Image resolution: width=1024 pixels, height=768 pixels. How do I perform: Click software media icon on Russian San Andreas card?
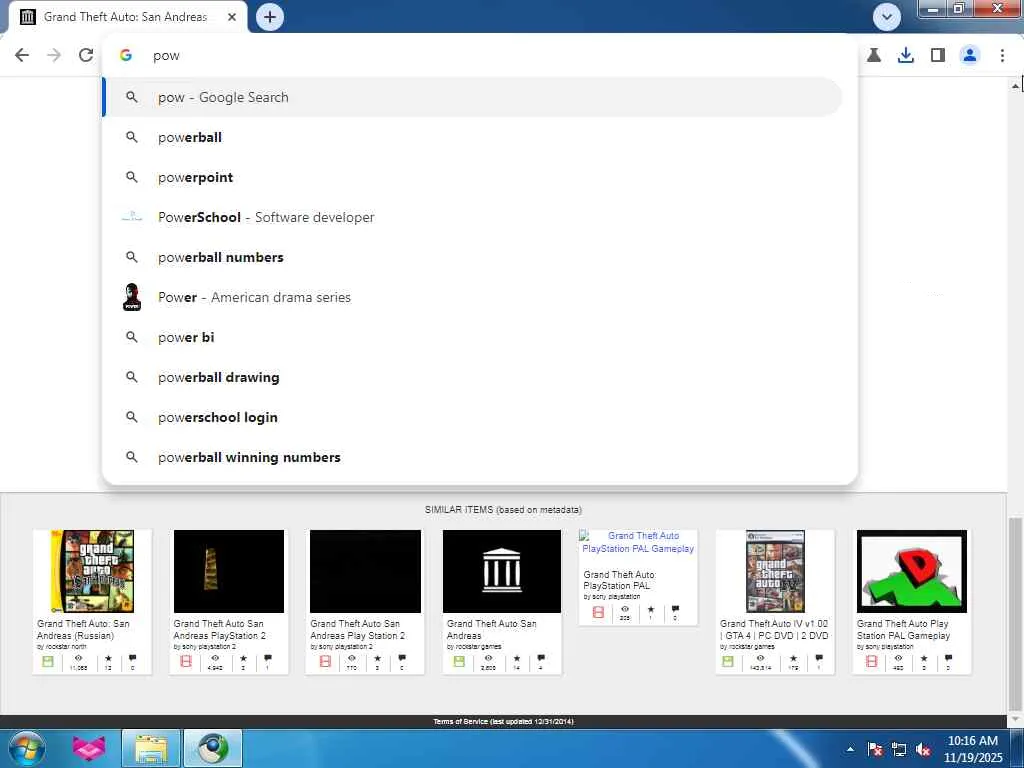[48, 662]
